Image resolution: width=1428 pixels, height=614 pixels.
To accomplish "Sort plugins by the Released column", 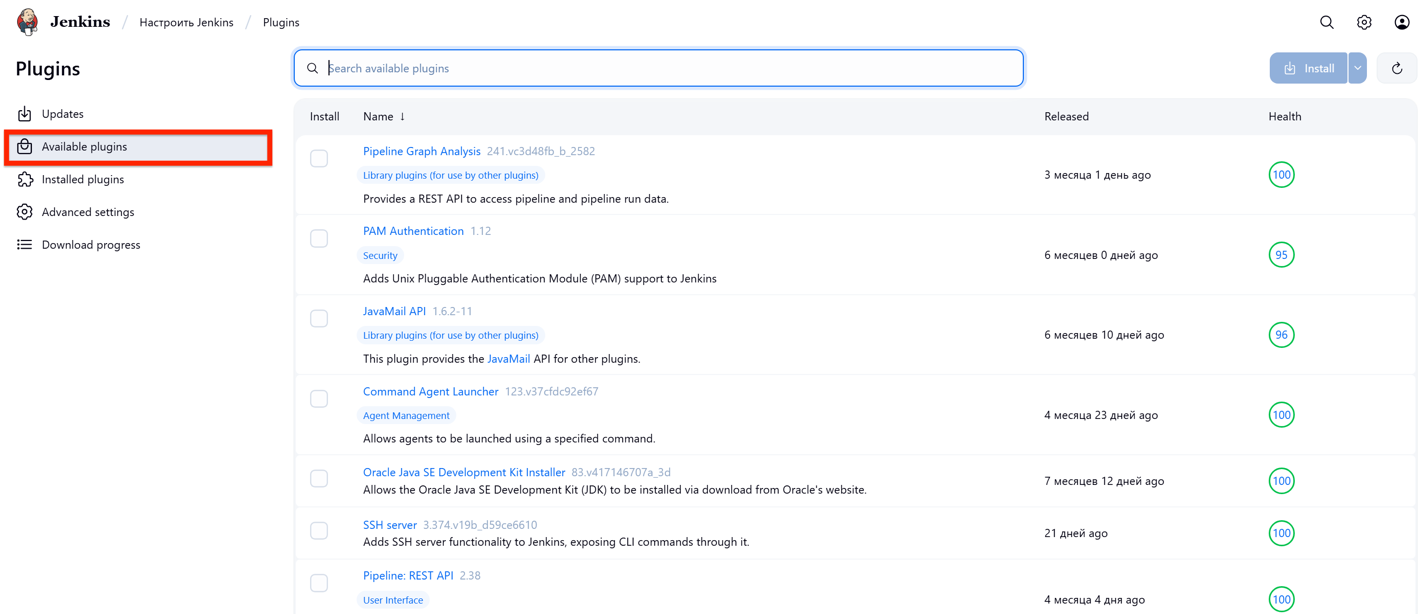I will click(1066, 117).
